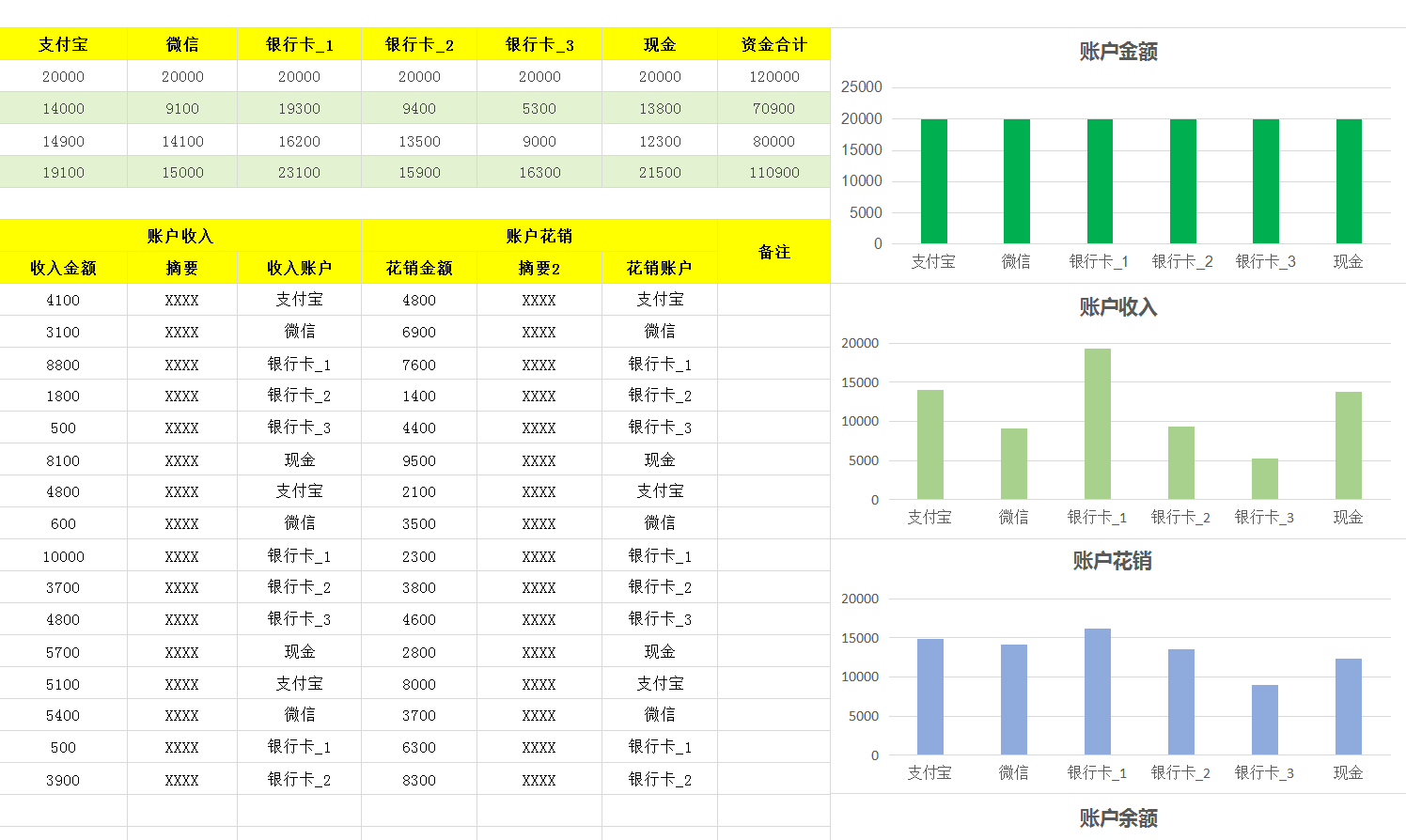Select cell with value 16300

point(539,173)
